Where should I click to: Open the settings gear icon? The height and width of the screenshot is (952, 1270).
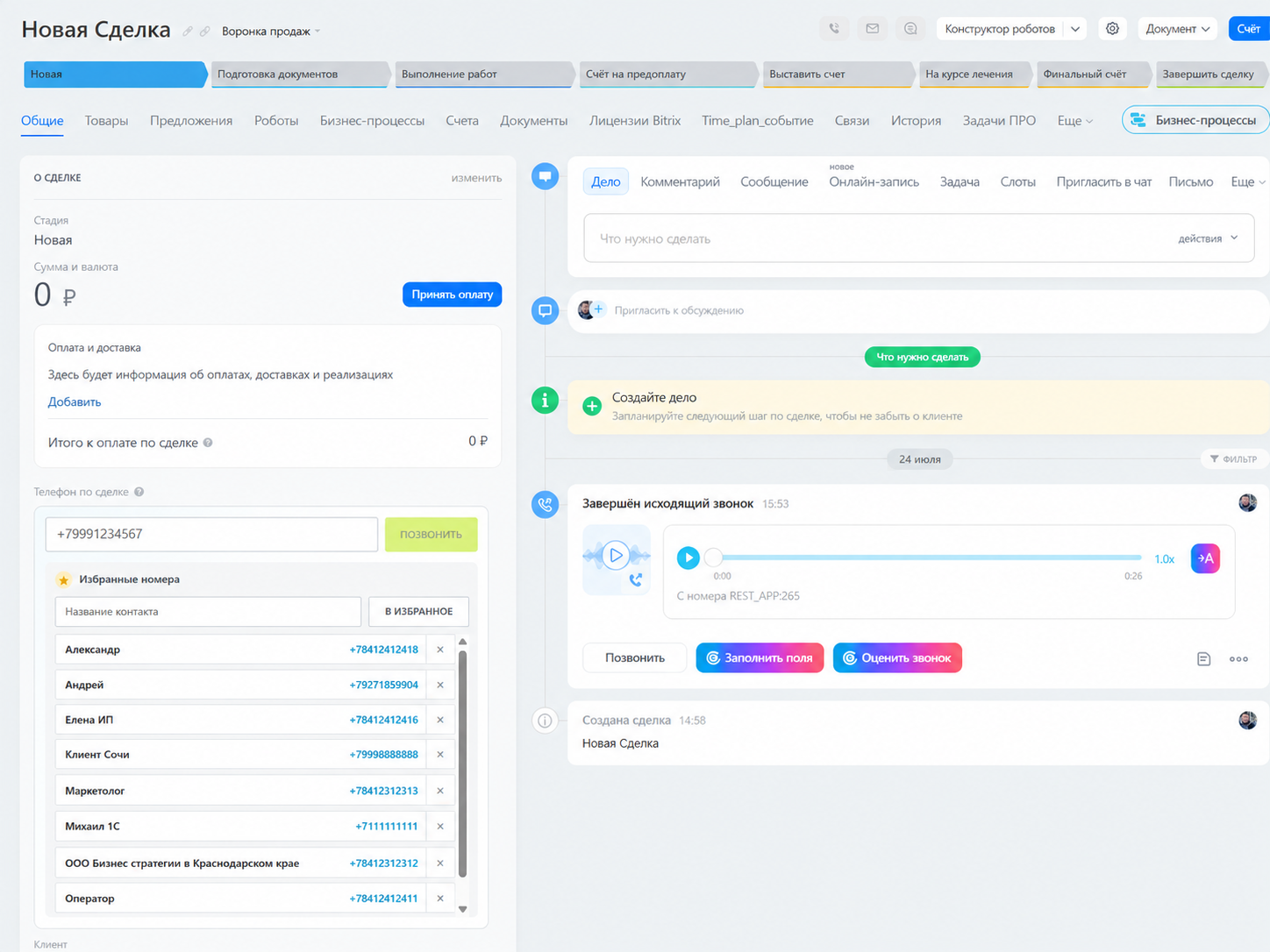(x=1112, y=29)
